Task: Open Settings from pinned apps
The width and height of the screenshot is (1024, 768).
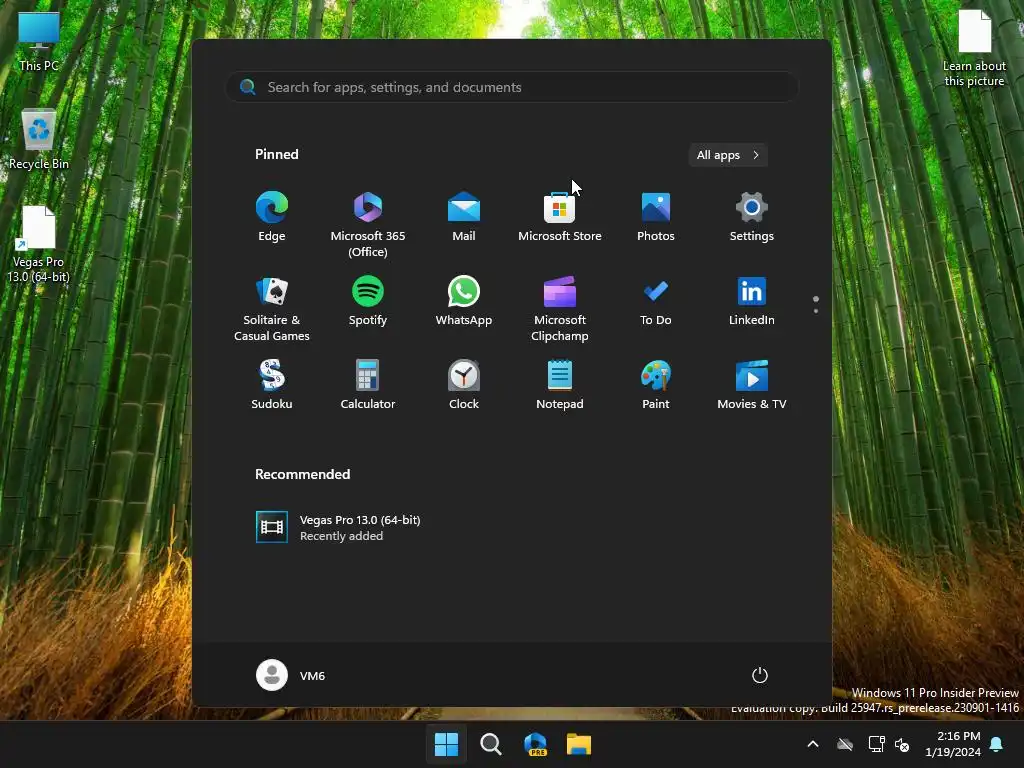Action: 752,217
